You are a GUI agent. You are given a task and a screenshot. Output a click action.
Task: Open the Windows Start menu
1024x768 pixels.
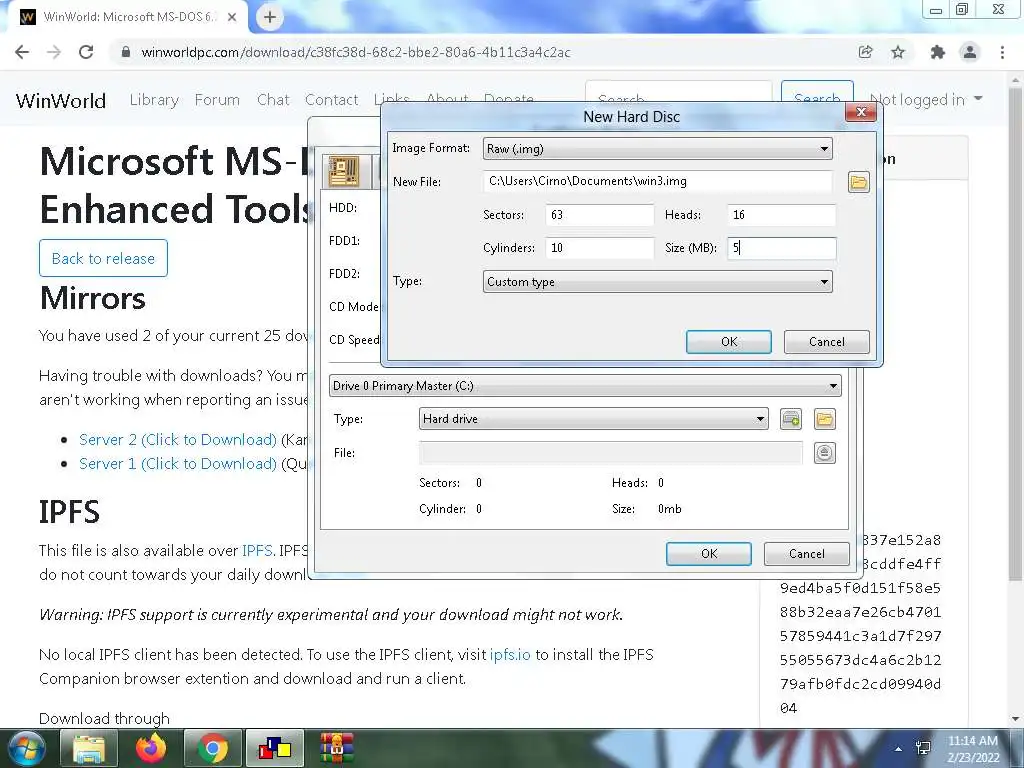[26, 748]
